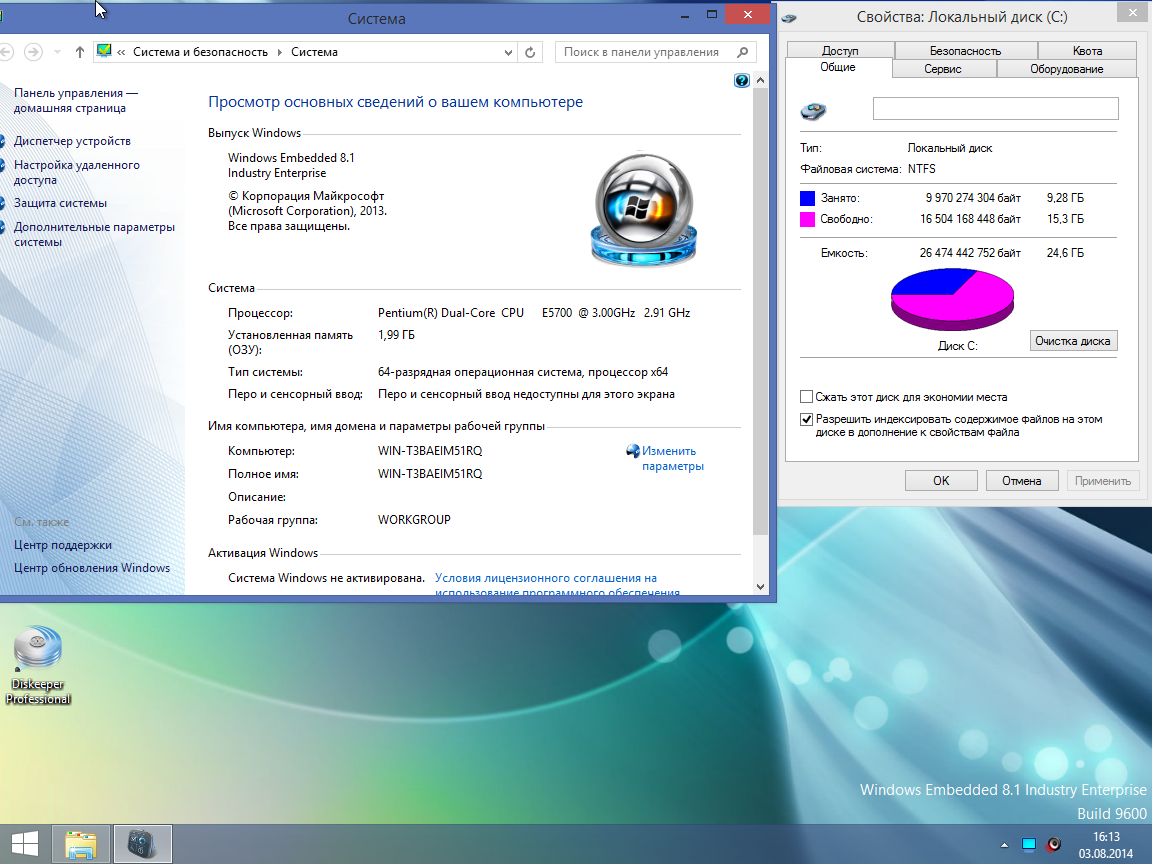Open Help with the blue question mark icon
The height and width of the screenshot is (864, 1152).
tap(741, 81)
